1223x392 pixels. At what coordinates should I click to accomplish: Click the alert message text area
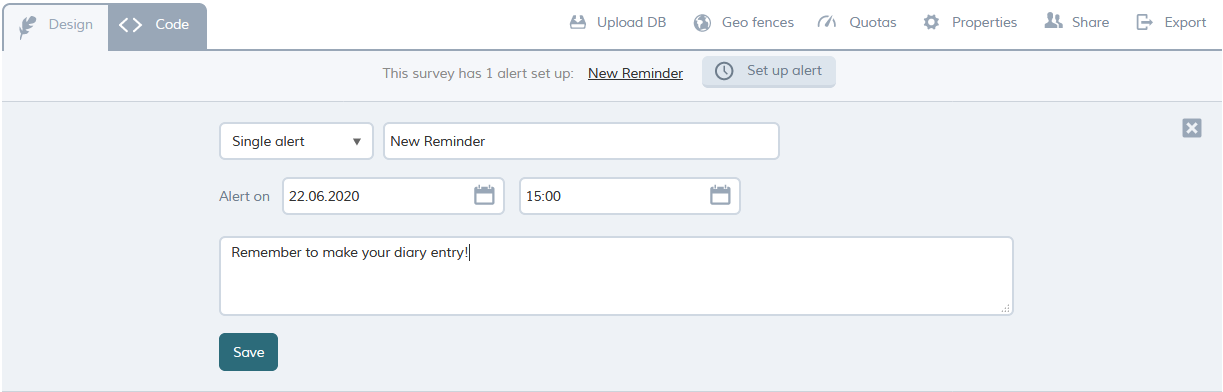pos(616,276)
